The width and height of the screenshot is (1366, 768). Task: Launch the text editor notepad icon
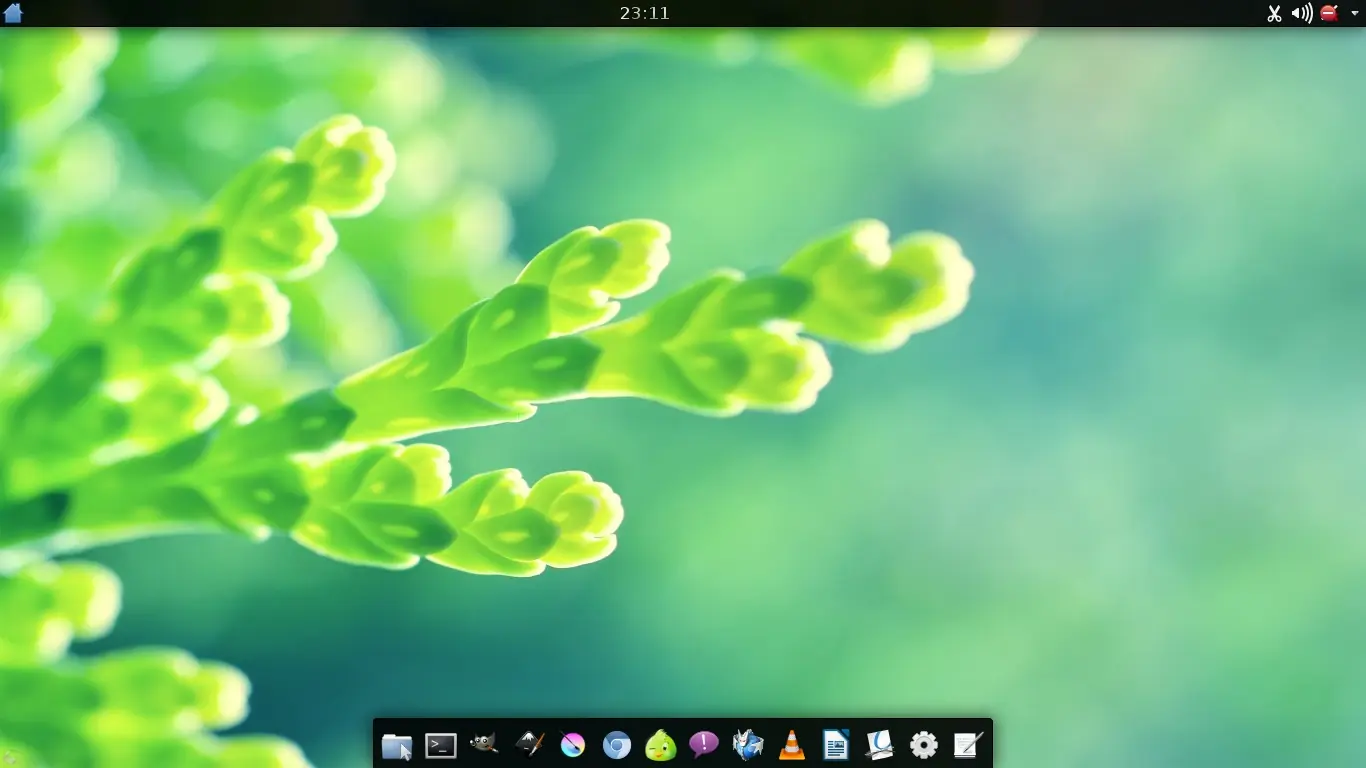(968, 745)
